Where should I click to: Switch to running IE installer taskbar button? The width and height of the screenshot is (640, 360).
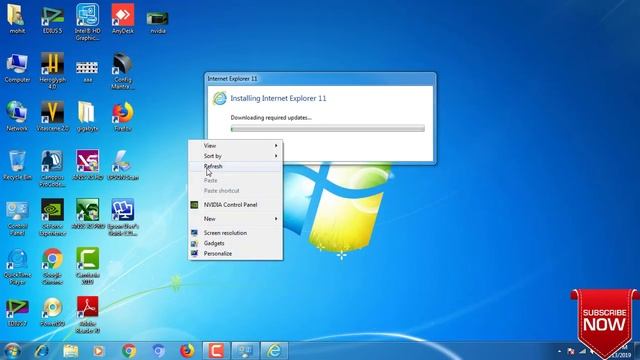[x=274, y=351]
